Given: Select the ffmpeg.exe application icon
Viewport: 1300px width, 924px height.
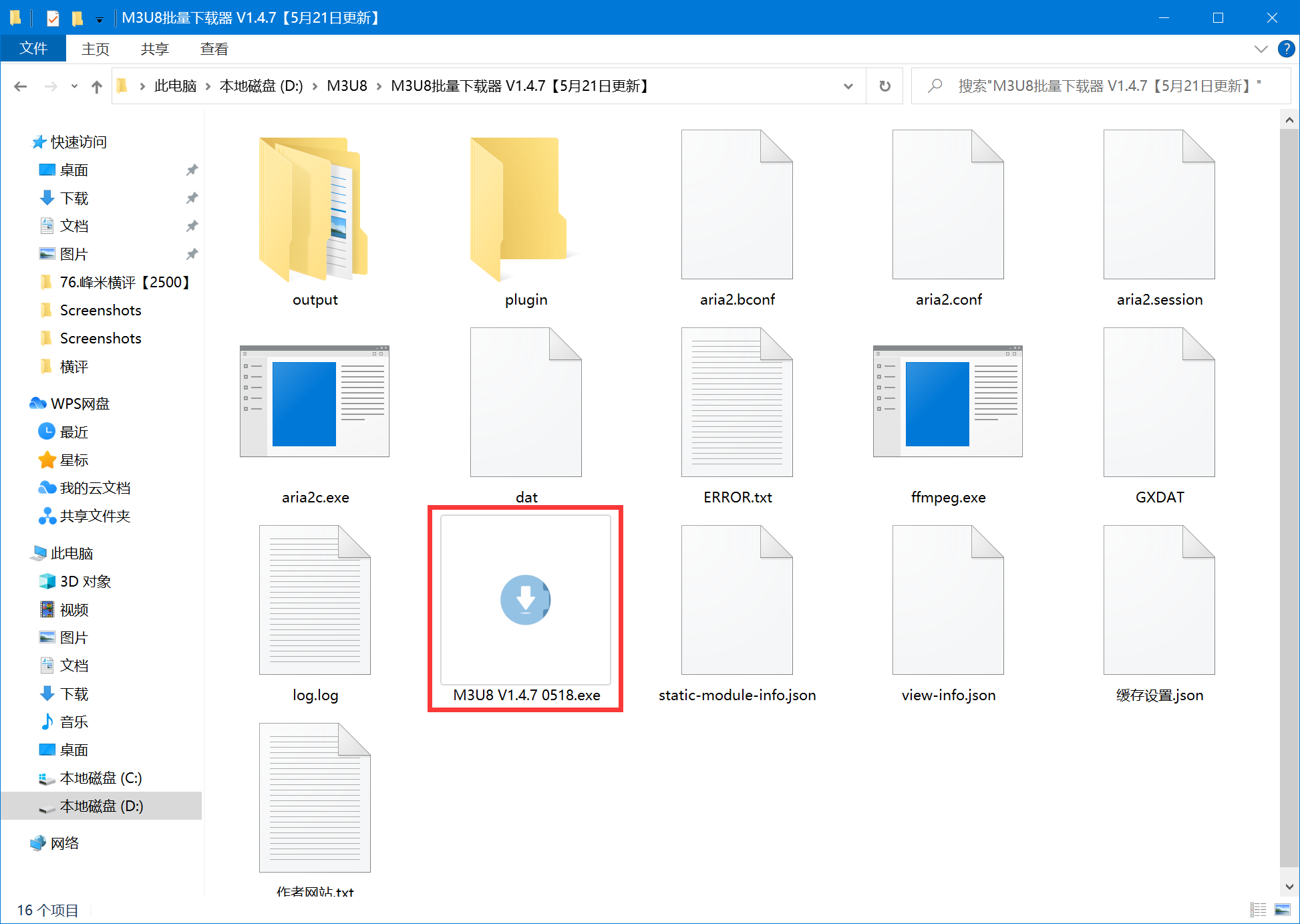Looking at the screenshot, I should [947, 402].
